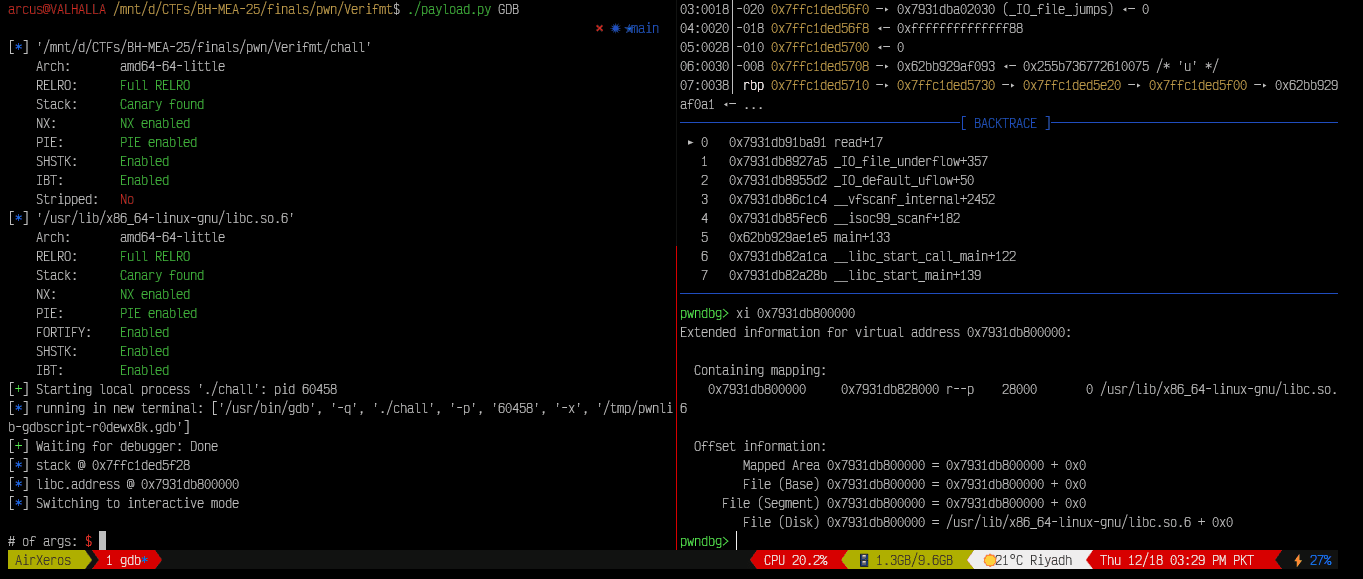Click the memory chip icon before RAM usage
Viewport: 1363px width, 579px height.
click(865, 560)
